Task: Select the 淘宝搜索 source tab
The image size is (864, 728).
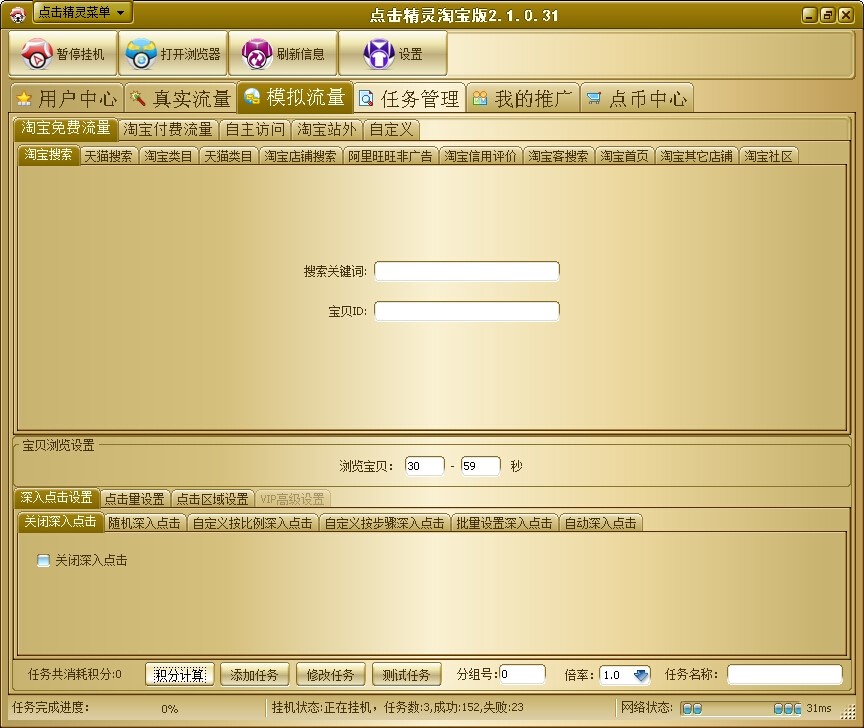Action: click(48, 155)
